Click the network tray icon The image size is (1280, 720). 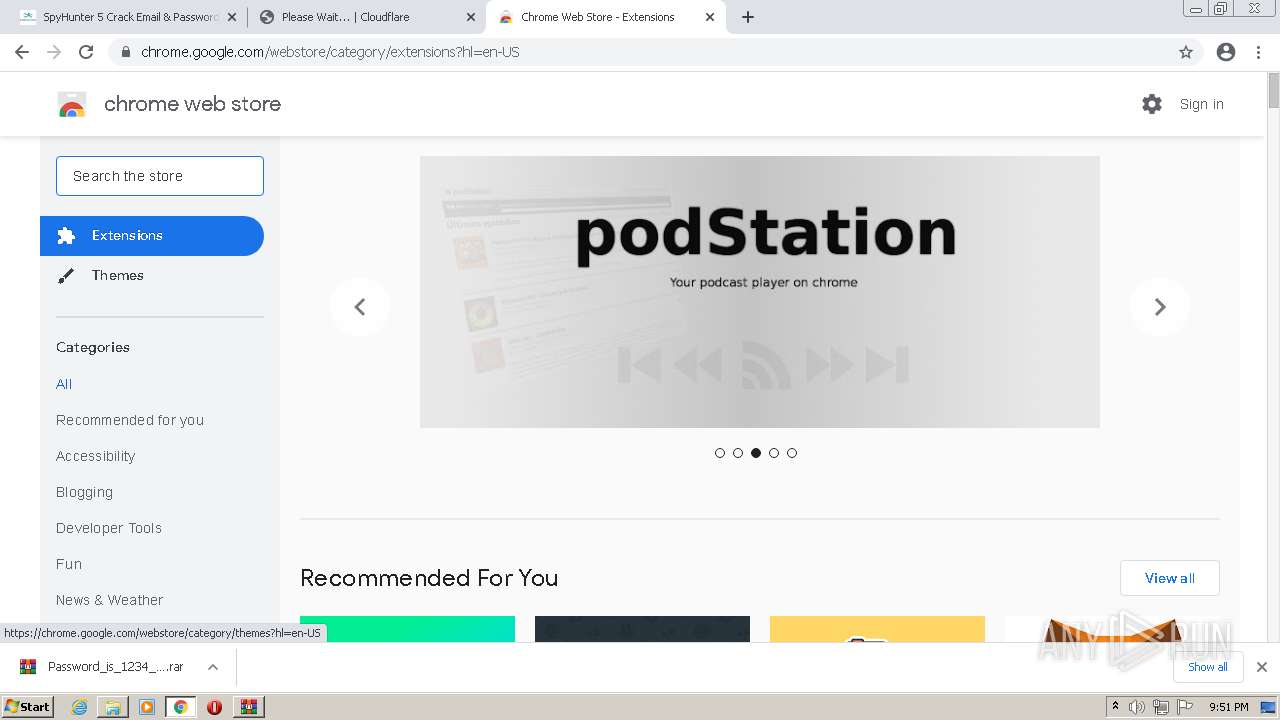(1160, 707)
